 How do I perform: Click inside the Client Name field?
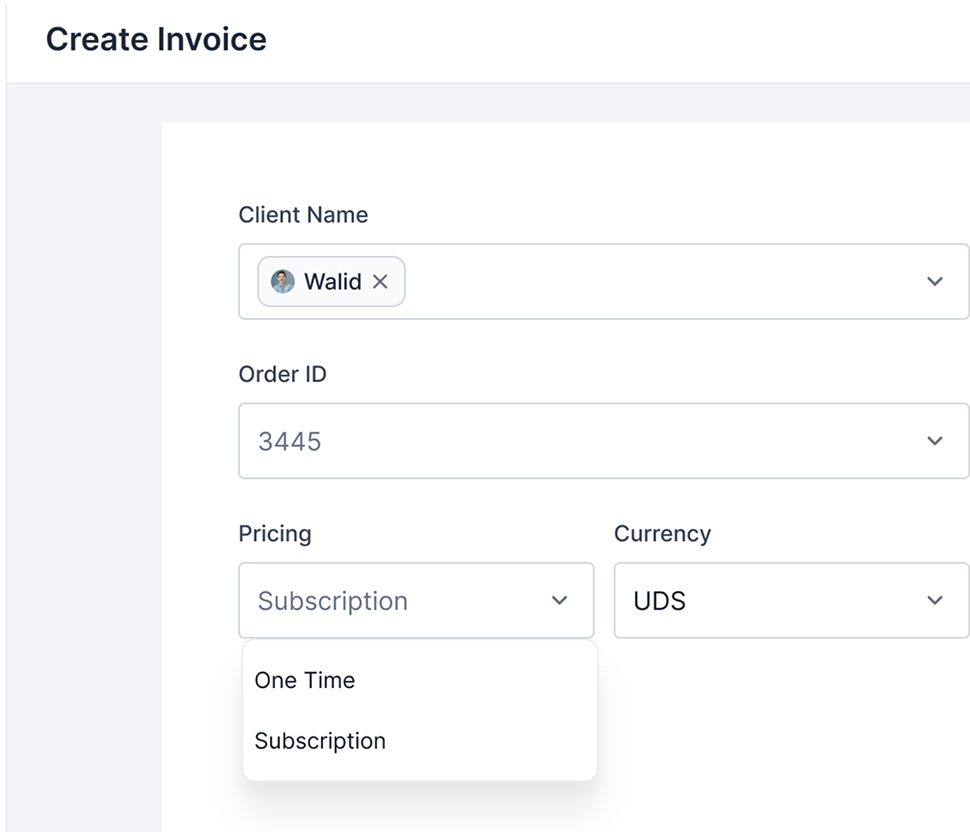point(604,281)
